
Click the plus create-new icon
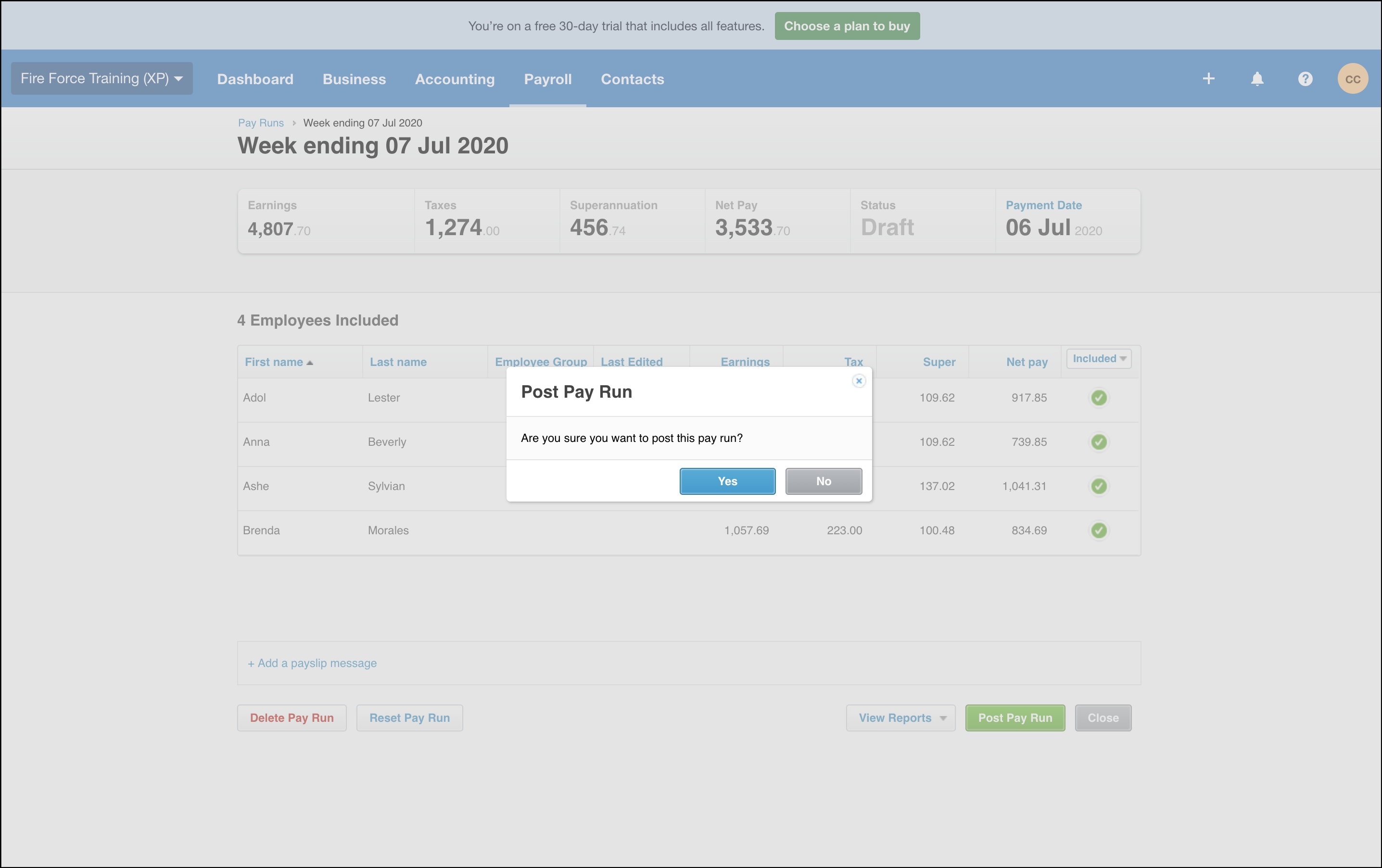click(x=1208, y=78)
